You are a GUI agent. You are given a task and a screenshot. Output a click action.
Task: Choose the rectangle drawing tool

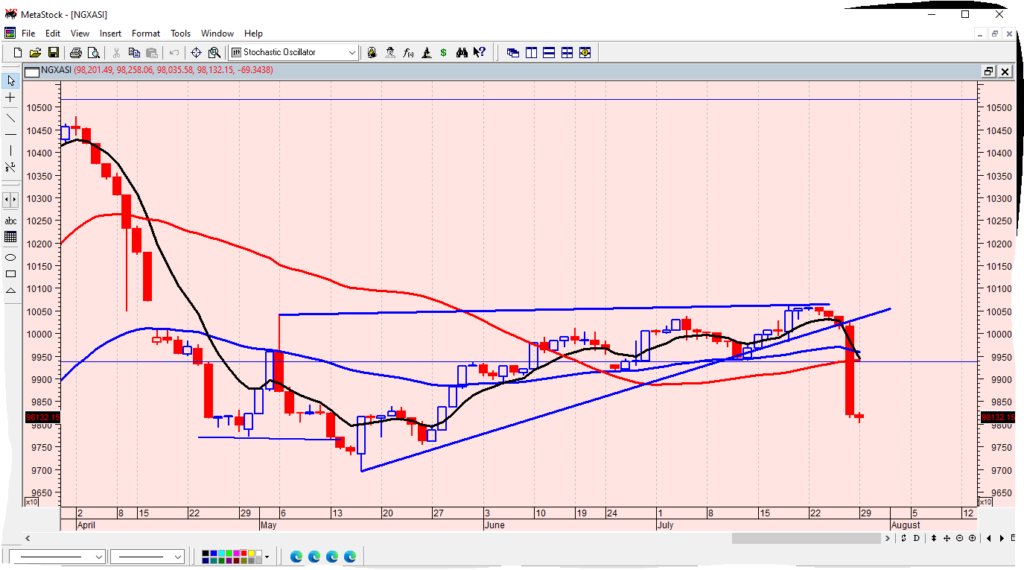(11, 273)
